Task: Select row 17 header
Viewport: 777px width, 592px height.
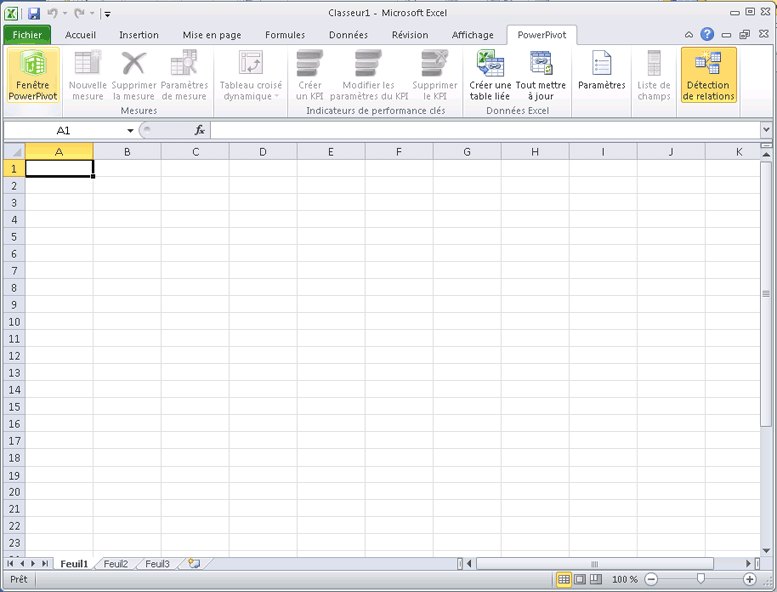Action: [14, 441]
